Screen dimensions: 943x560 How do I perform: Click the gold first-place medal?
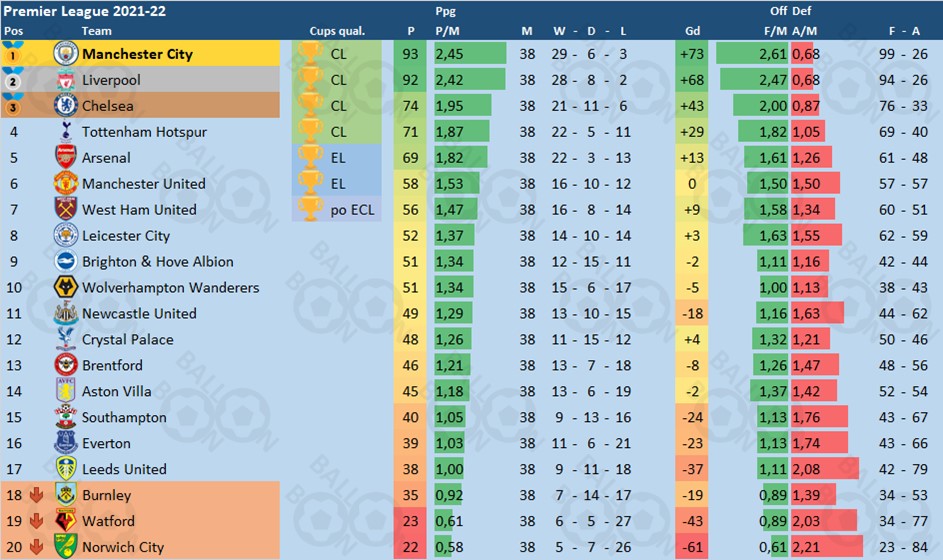click(13, 54)
